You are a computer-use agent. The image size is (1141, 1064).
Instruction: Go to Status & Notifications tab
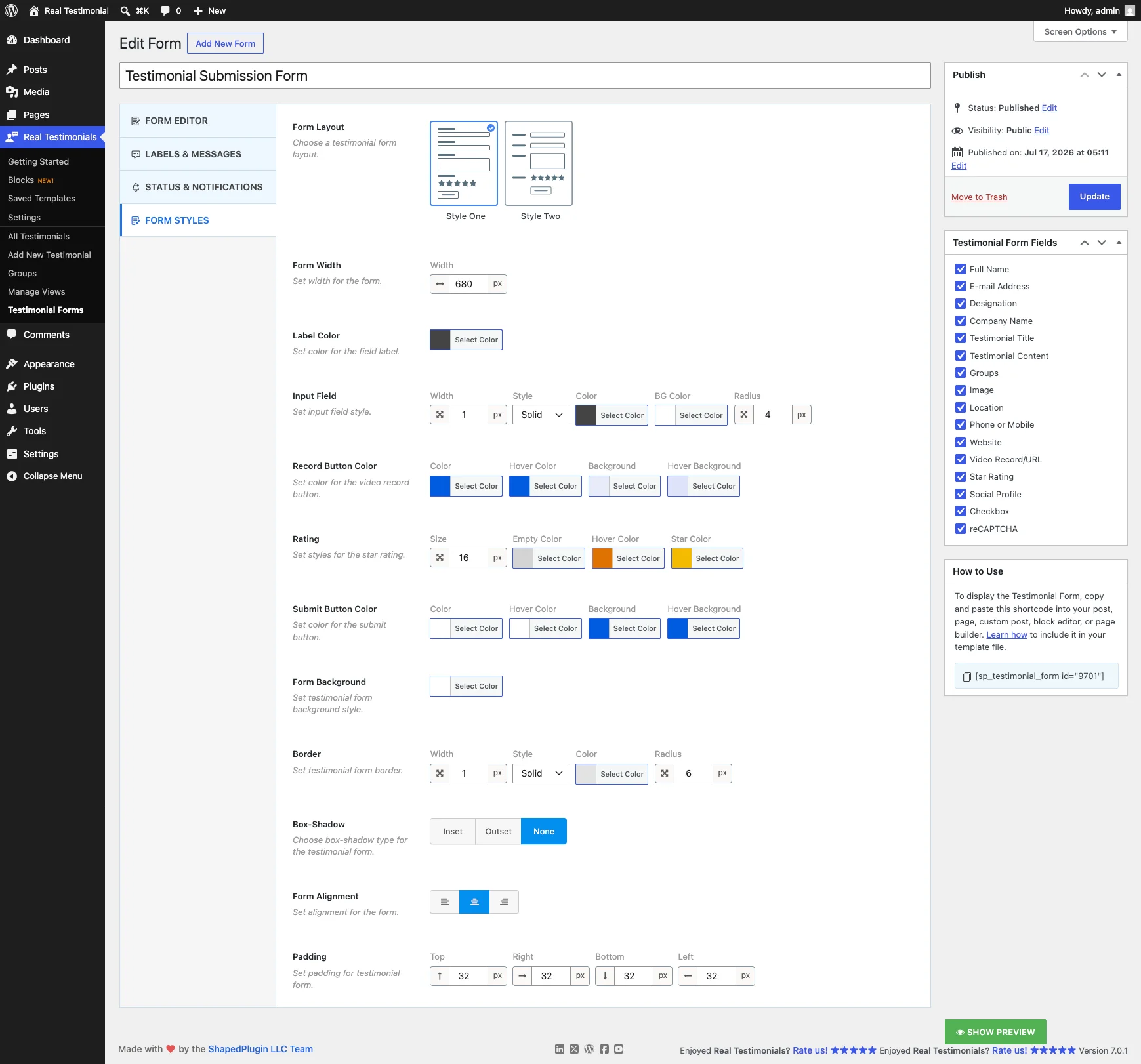tap(198, 187)
